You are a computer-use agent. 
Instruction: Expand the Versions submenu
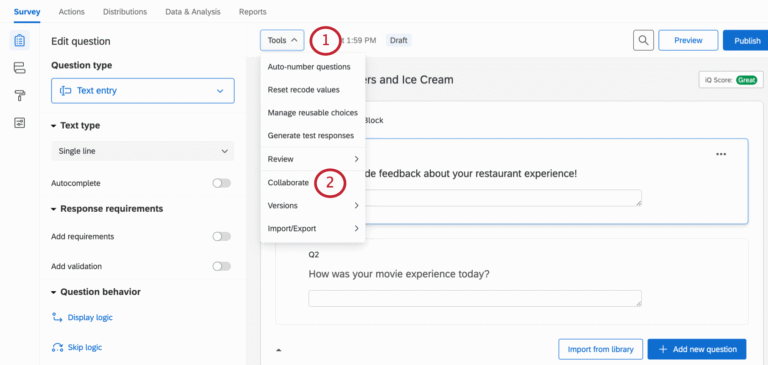313,205
